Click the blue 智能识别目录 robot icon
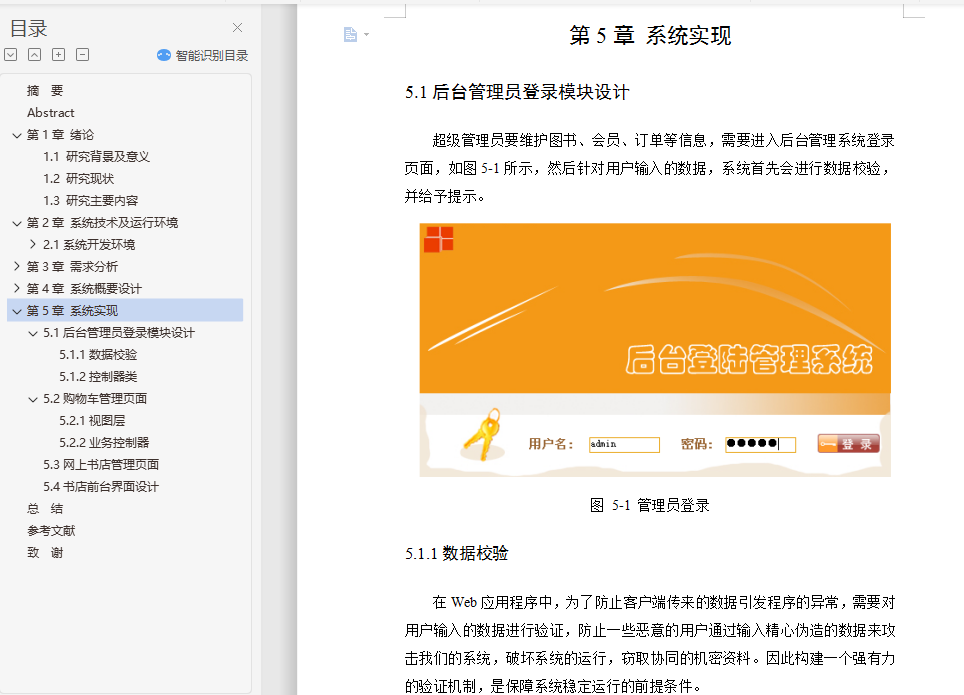Screen dimensions: 964x695 [164, 55]
